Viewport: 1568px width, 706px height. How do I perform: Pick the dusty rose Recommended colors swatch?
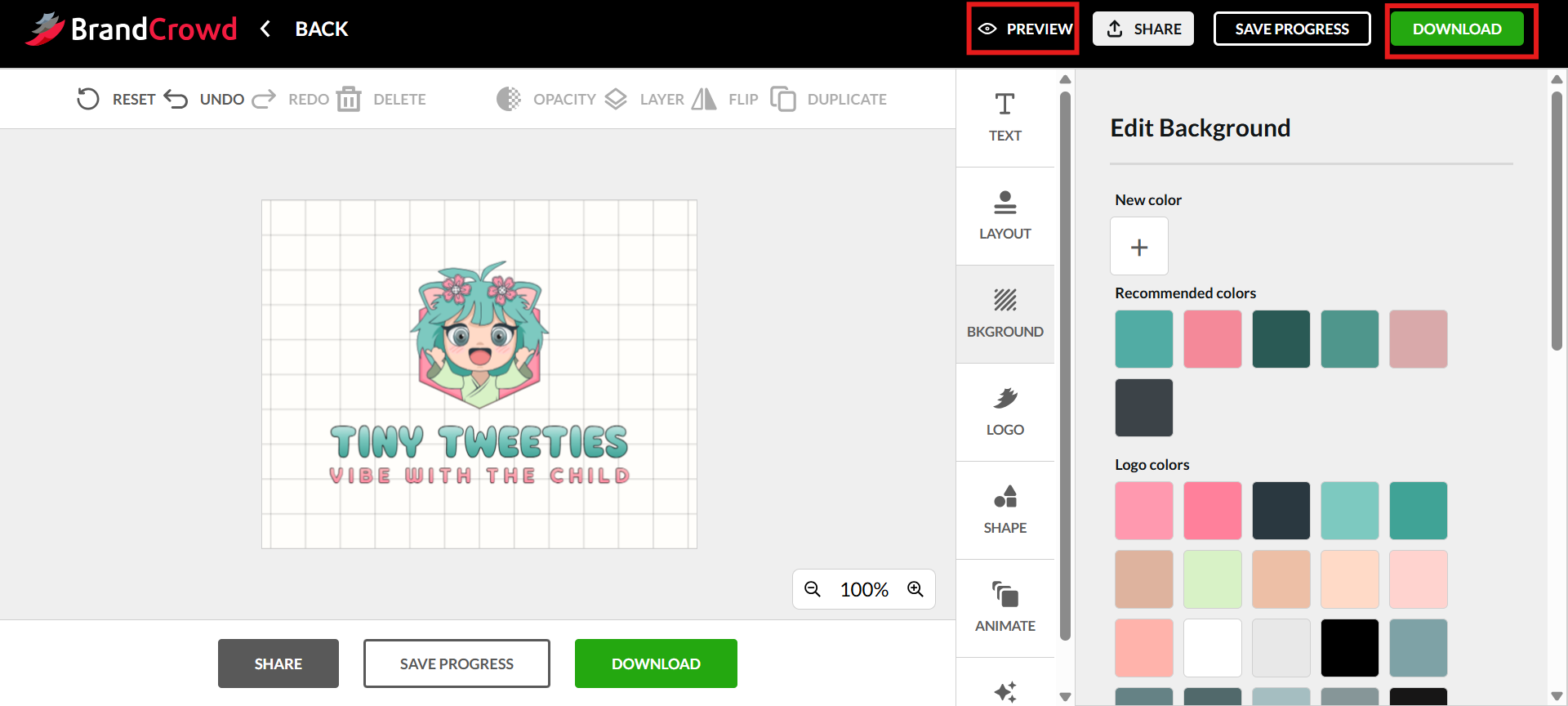[x=1419, y=339]
